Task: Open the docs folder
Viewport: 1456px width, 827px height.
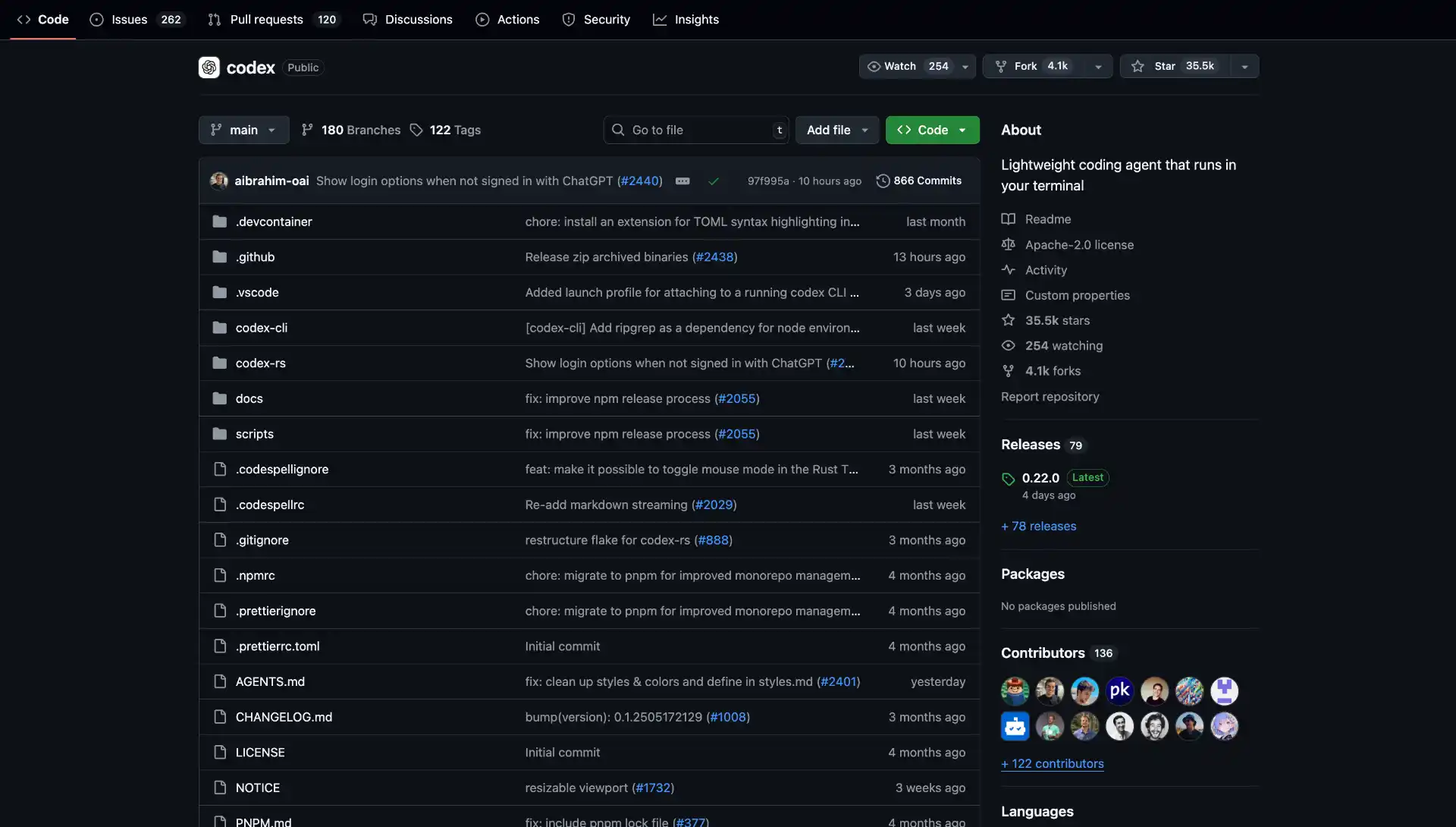Action: [249, 398]
